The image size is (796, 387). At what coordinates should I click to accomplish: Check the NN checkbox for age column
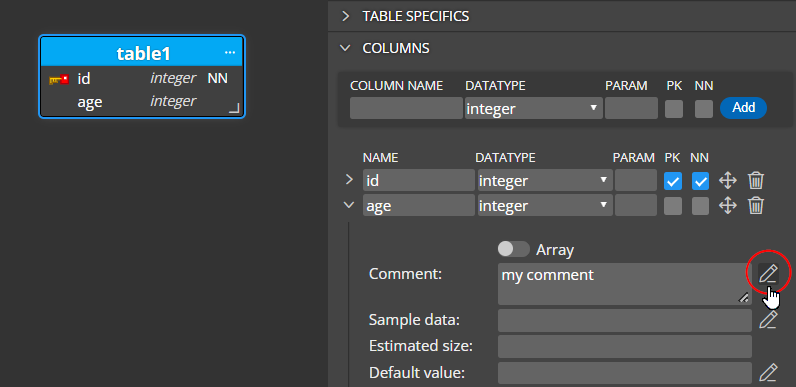[x=700, y=206]
